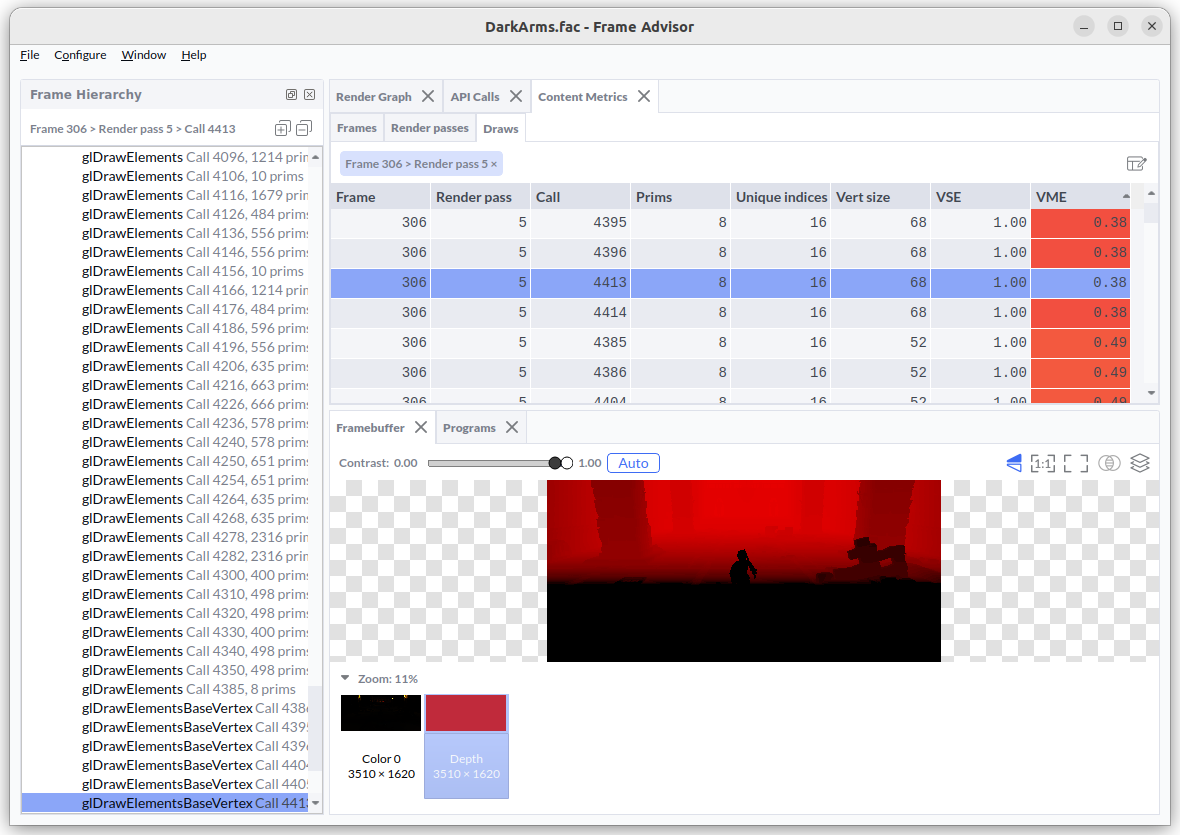Sort table by Frame column
The image size is (1180, 835).
pyautogui.click(x=380, y=196)
